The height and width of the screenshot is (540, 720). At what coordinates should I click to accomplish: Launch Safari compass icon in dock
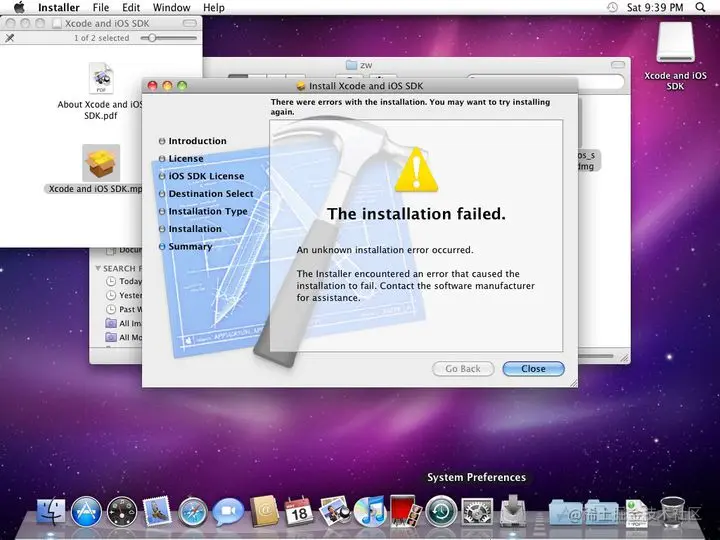coord(193,511)
